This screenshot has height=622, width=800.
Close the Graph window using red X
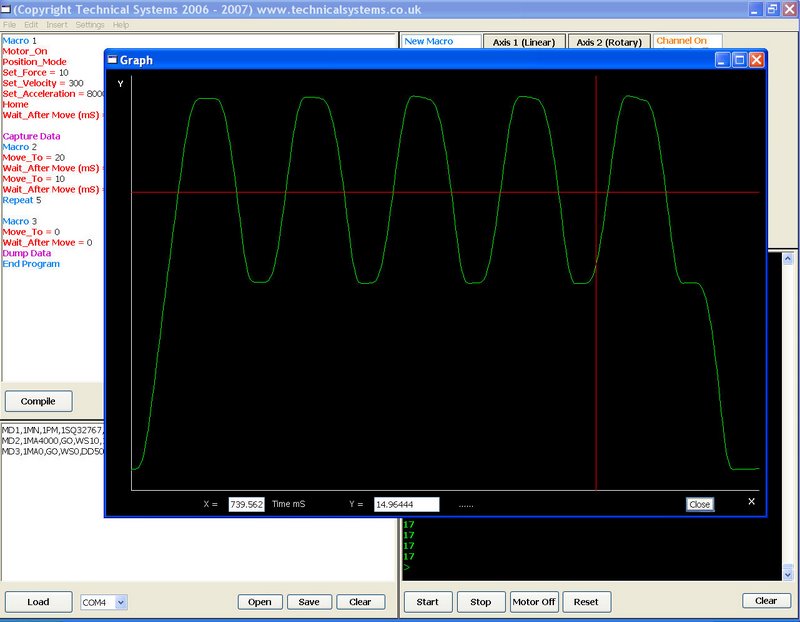coord(757,60)
